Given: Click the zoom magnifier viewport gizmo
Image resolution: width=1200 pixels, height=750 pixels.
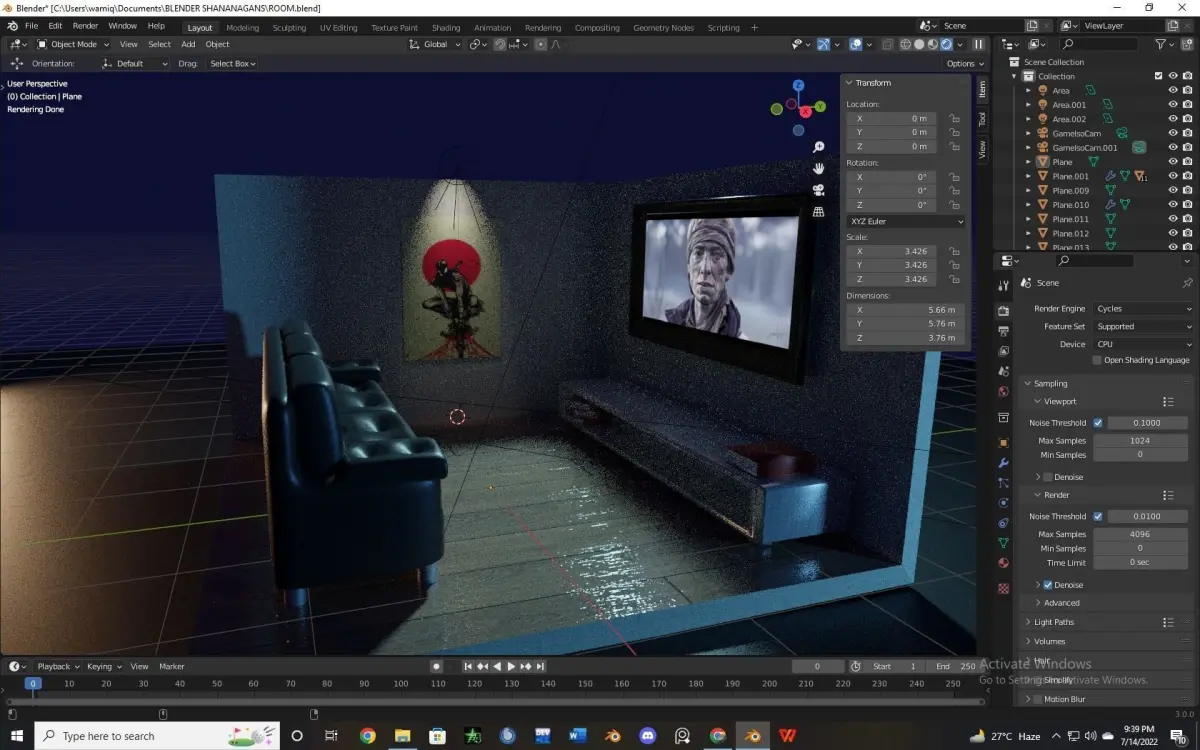Looking at the screenshot, I should pos(818,148).
